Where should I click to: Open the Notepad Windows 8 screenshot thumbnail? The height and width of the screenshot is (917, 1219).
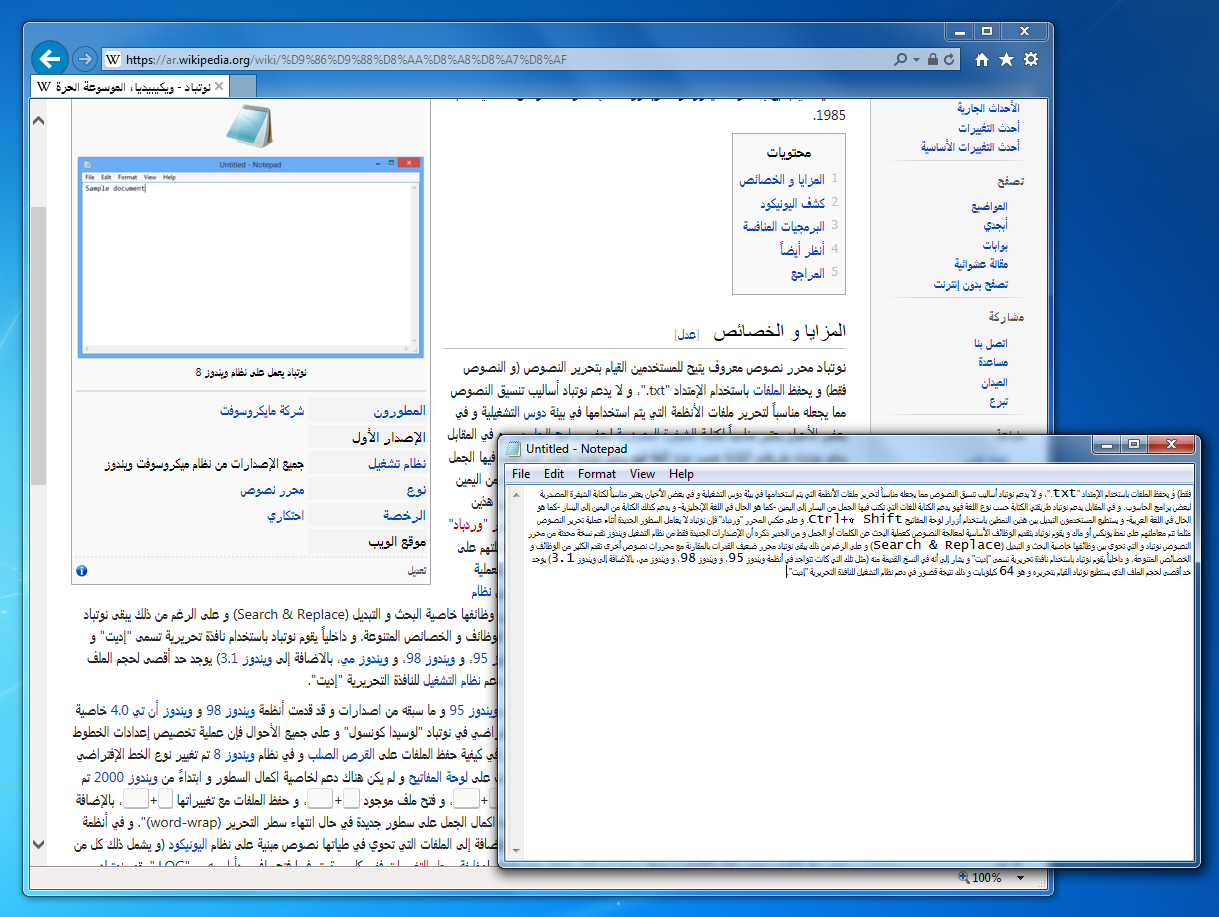[x=251, y=256]
